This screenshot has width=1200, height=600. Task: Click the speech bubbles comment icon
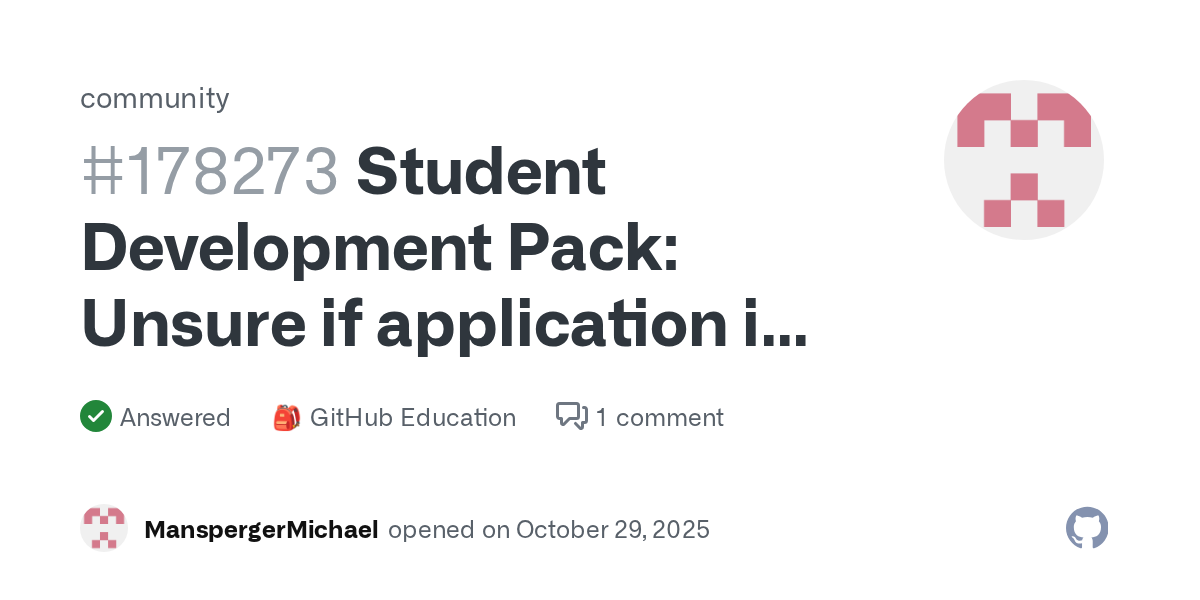coord(571,416)
